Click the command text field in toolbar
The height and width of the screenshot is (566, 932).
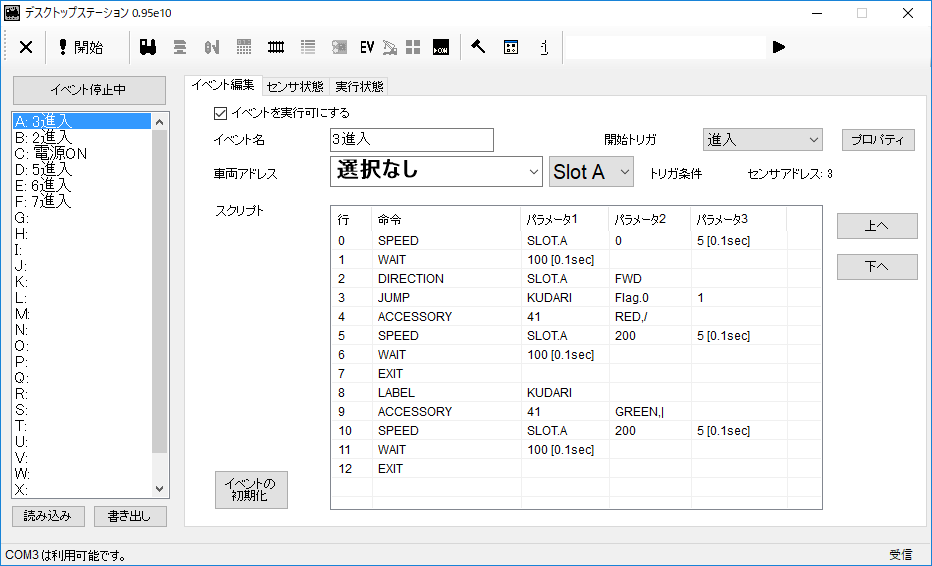(665, 47)
